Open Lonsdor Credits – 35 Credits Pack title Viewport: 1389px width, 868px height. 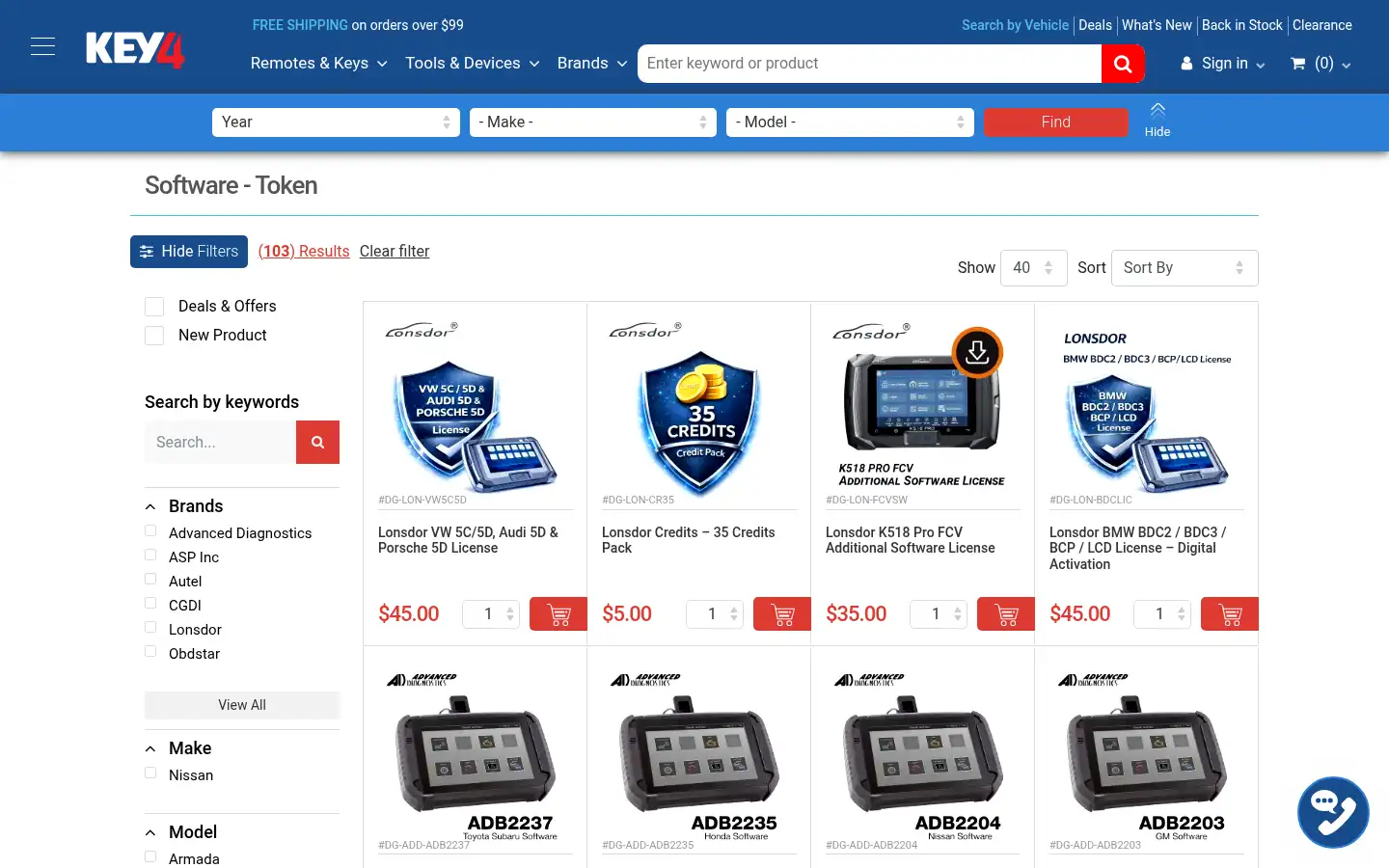click(689, 540)
